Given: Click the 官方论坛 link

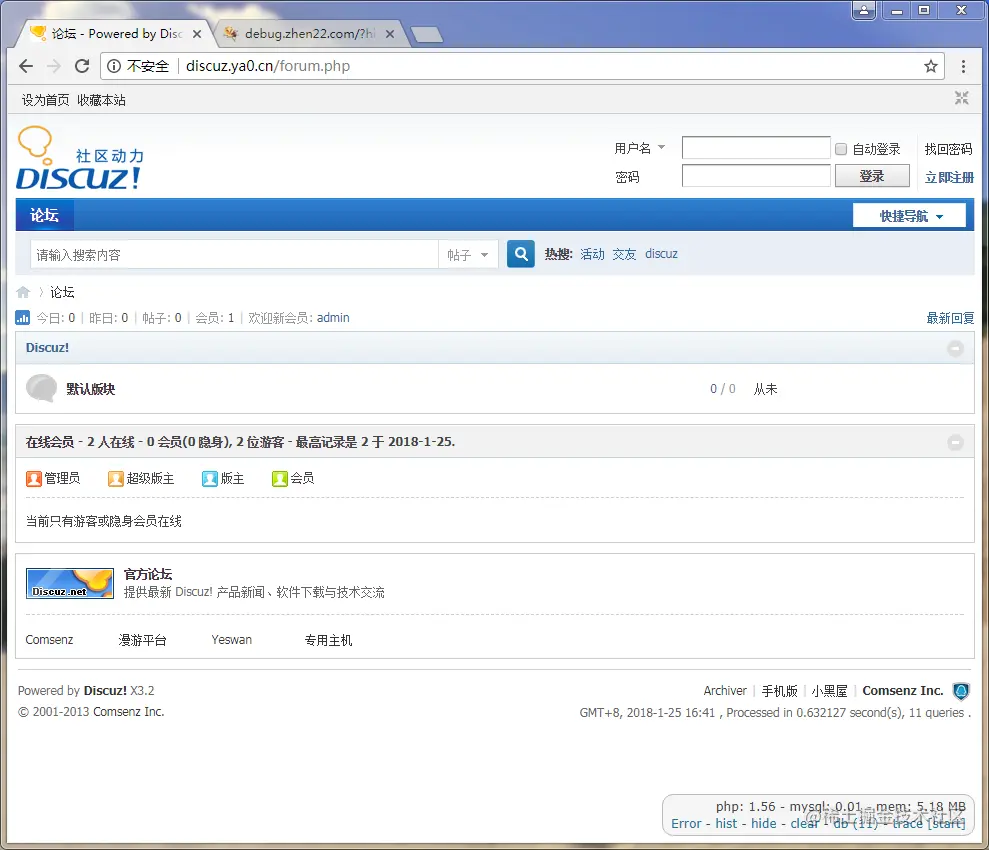Looking at the screenshot, I should pyautogui.click(x=148, y=574).
